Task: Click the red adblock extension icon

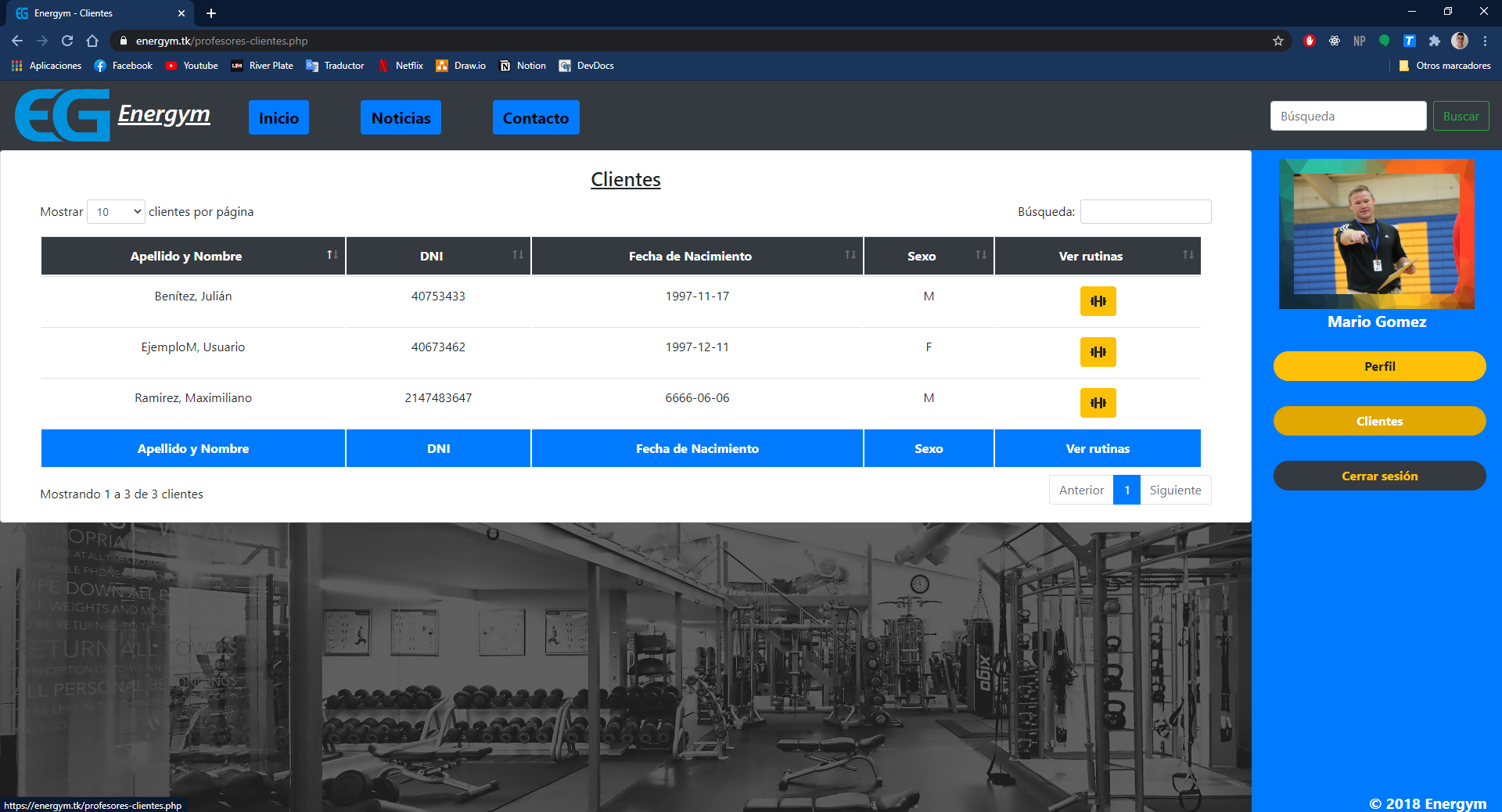Action: coord(1310,41)
